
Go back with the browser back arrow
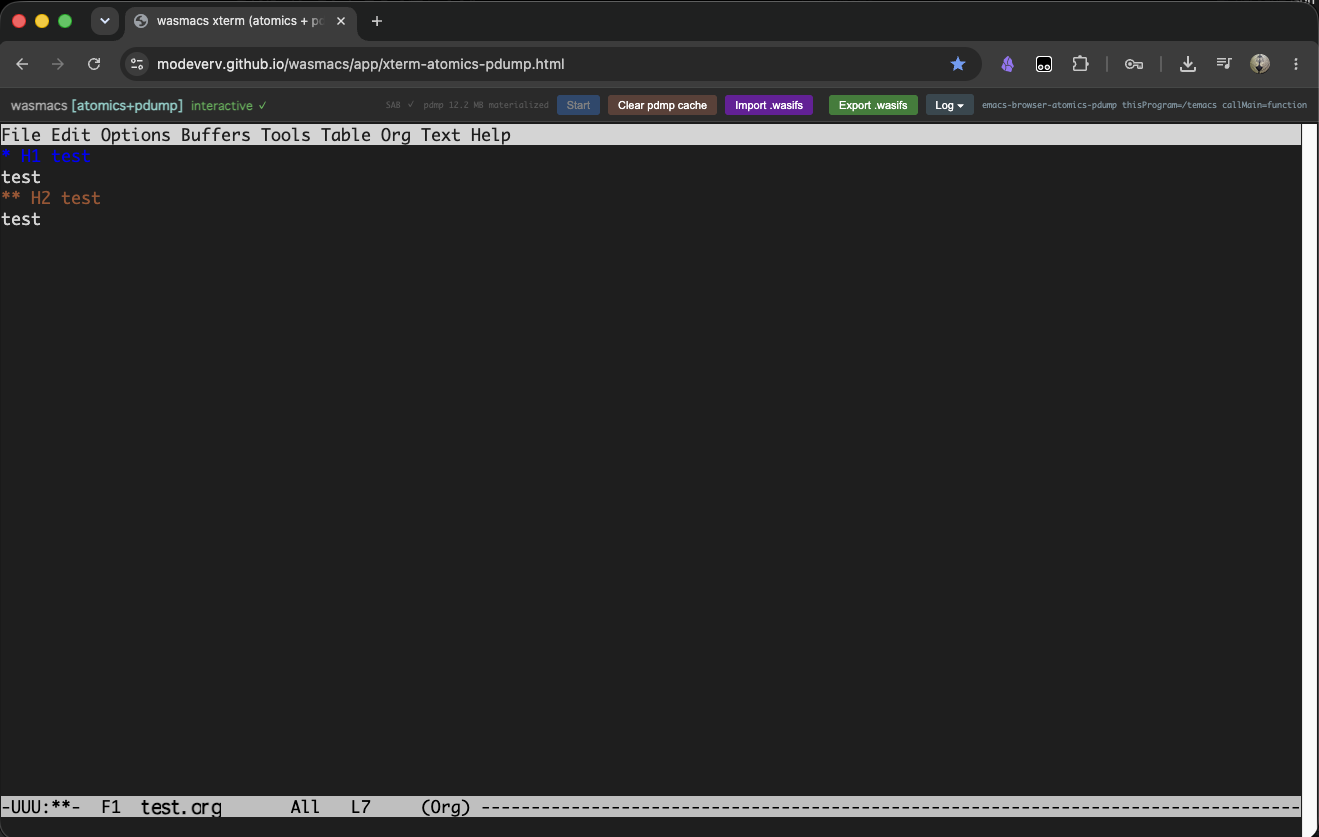[x=22, y=64]
